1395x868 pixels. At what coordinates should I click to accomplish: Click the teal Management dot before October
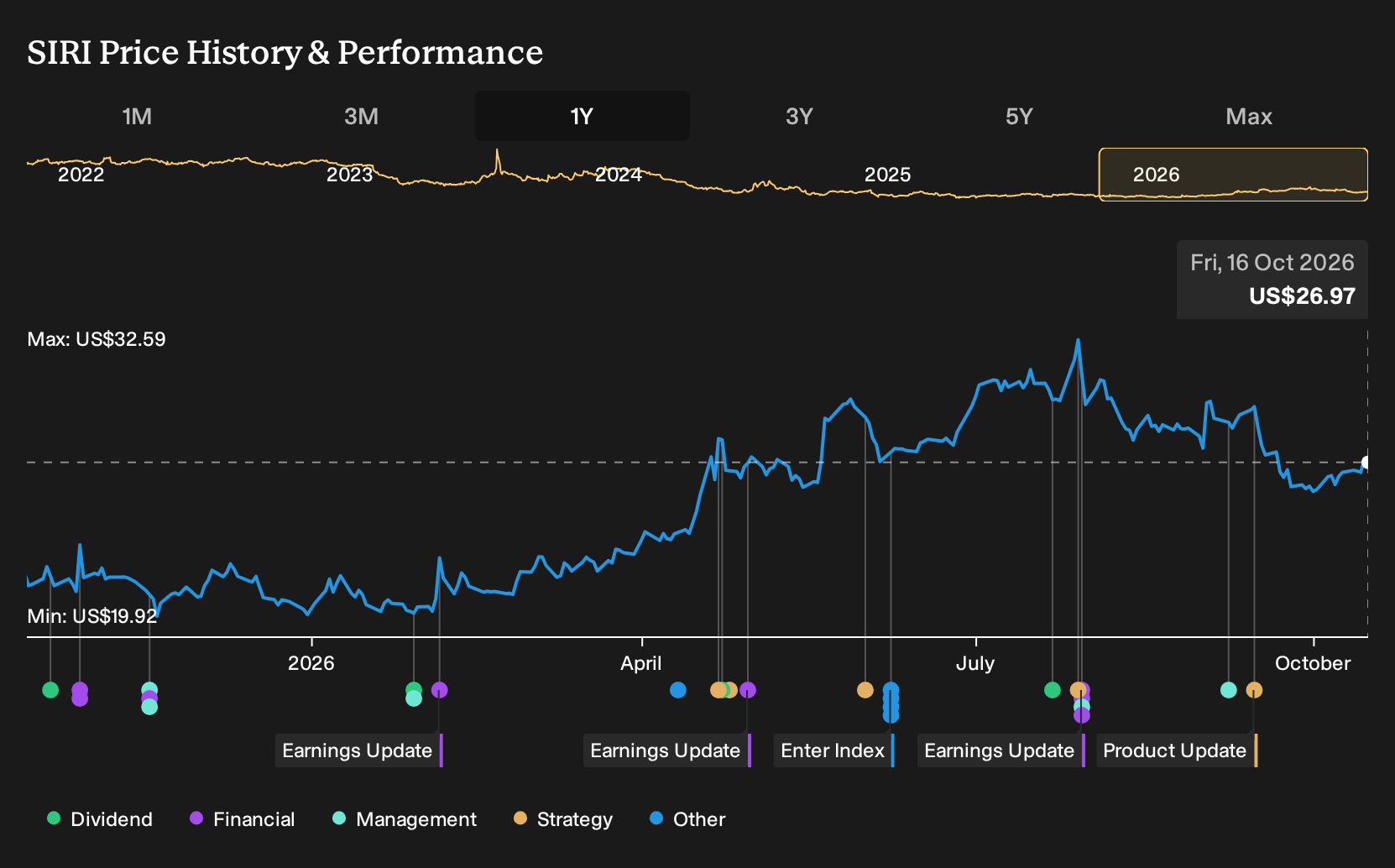click(1229, 690)
